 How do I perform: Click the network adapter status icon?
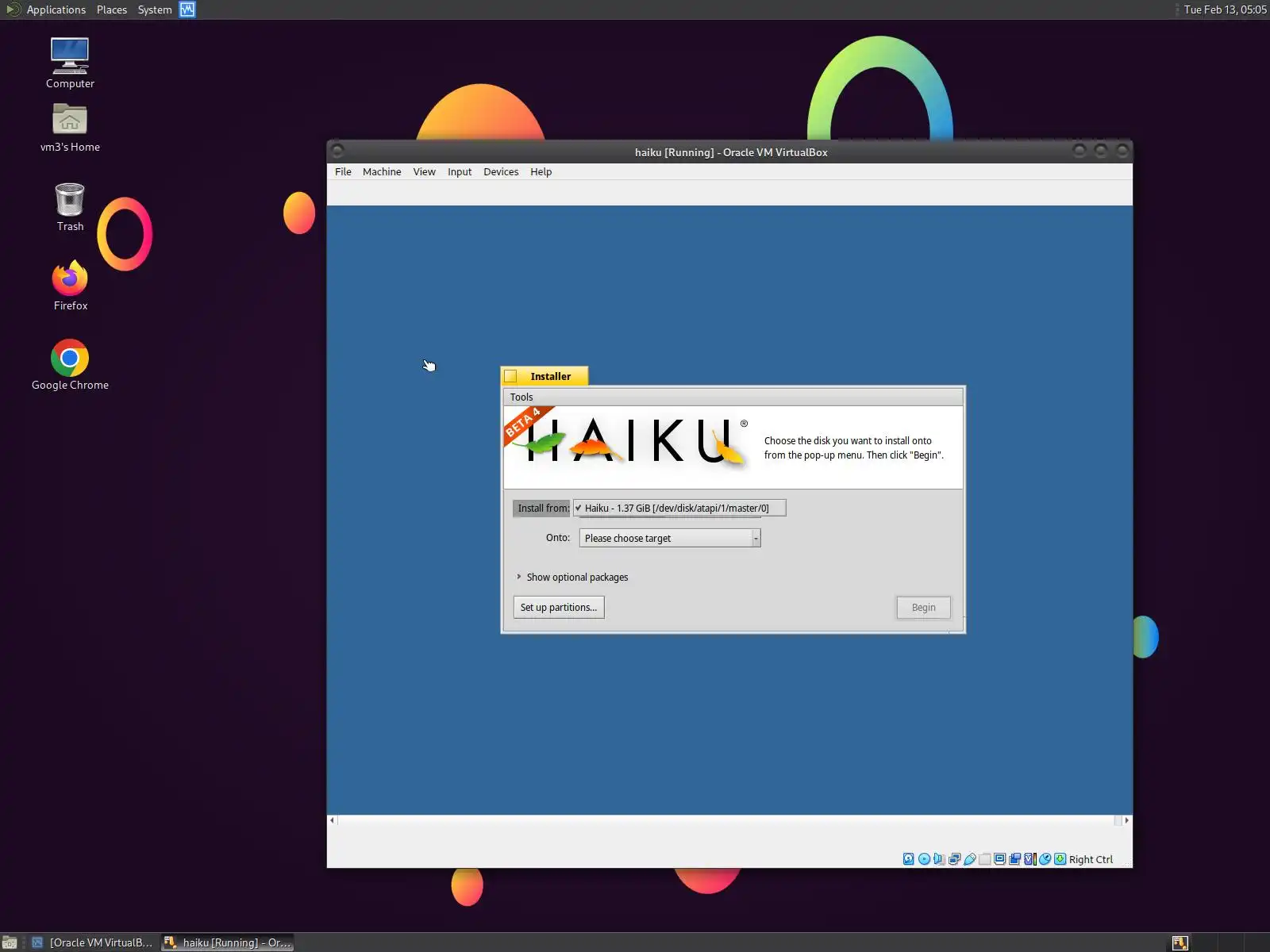click(954, 859)
